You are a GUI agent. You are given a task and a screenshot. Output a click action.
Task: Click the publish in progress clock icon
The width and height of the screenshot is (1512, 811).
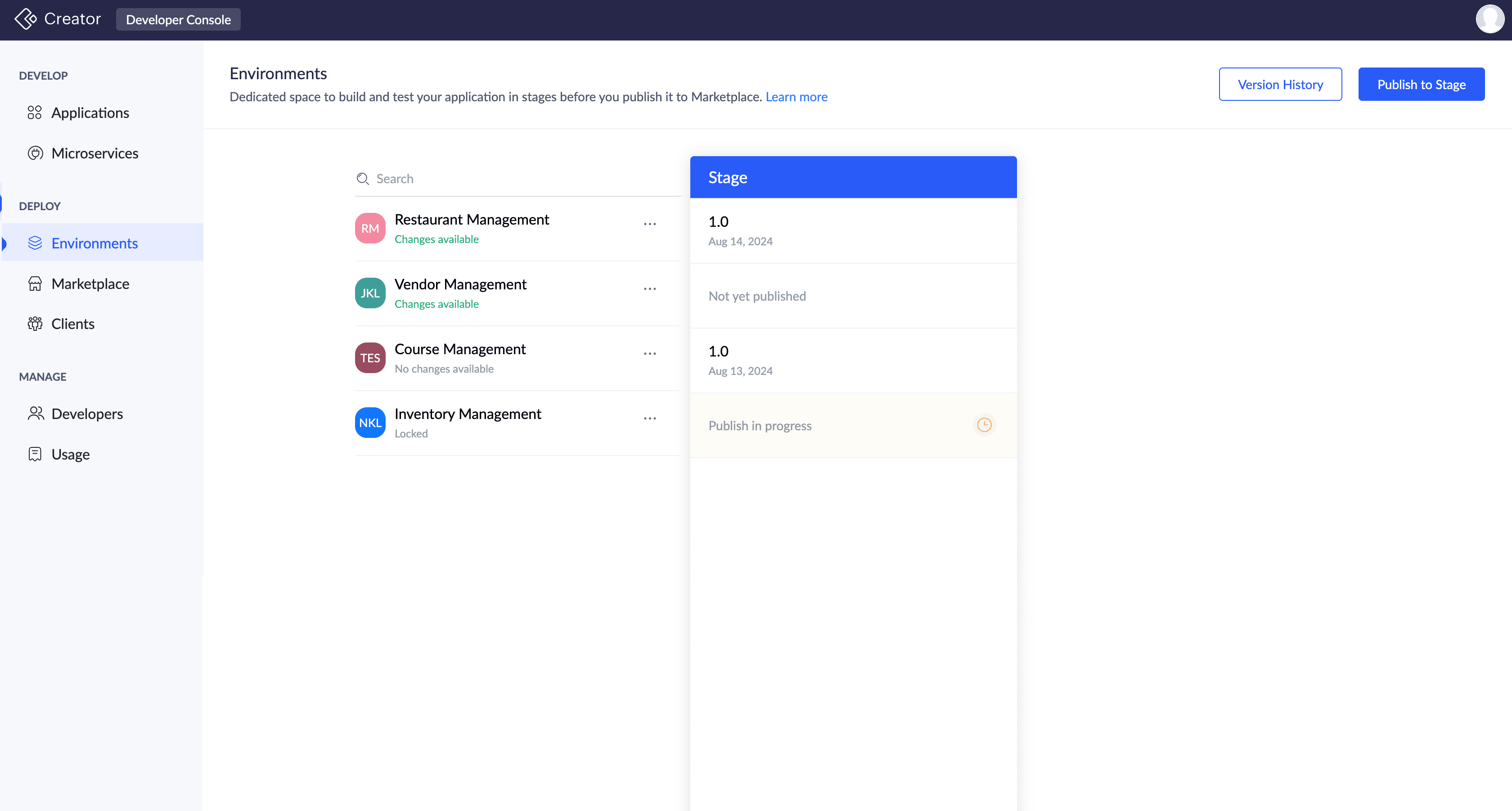(x=984, y=425)
